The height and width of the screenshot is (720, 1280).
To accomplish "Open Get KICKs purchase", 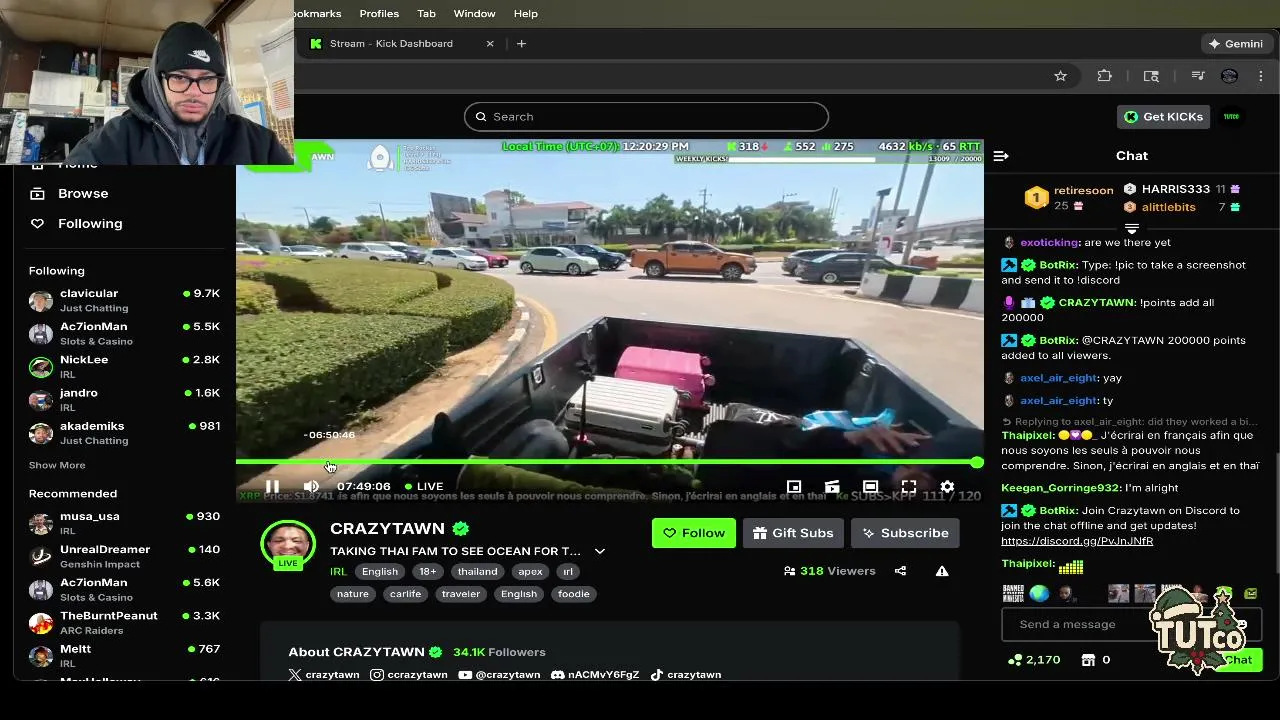I will [x=1164, y=116].
